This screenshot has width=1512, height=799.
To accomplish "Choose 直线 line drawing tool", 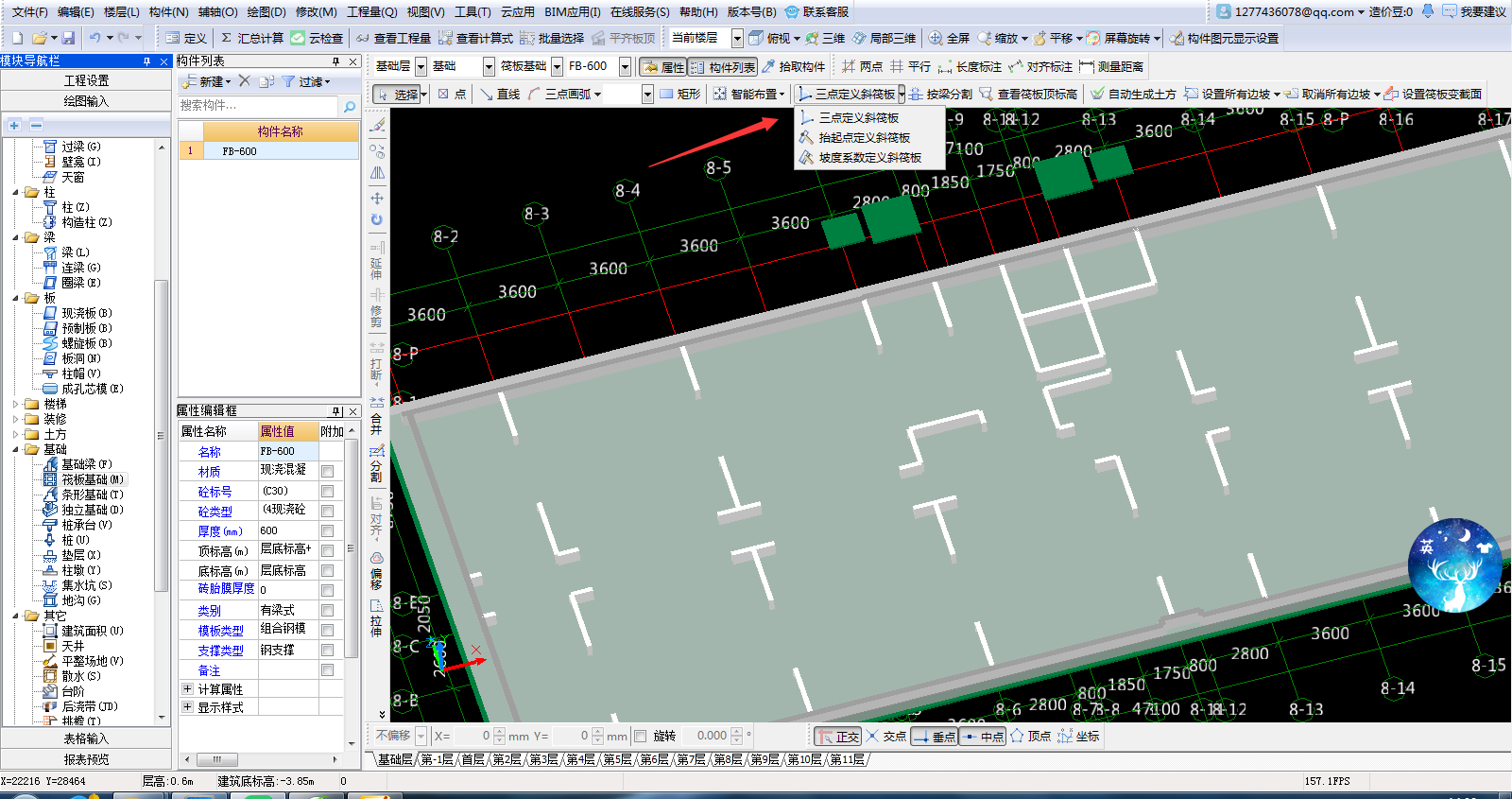I will (x=500, y=94).
